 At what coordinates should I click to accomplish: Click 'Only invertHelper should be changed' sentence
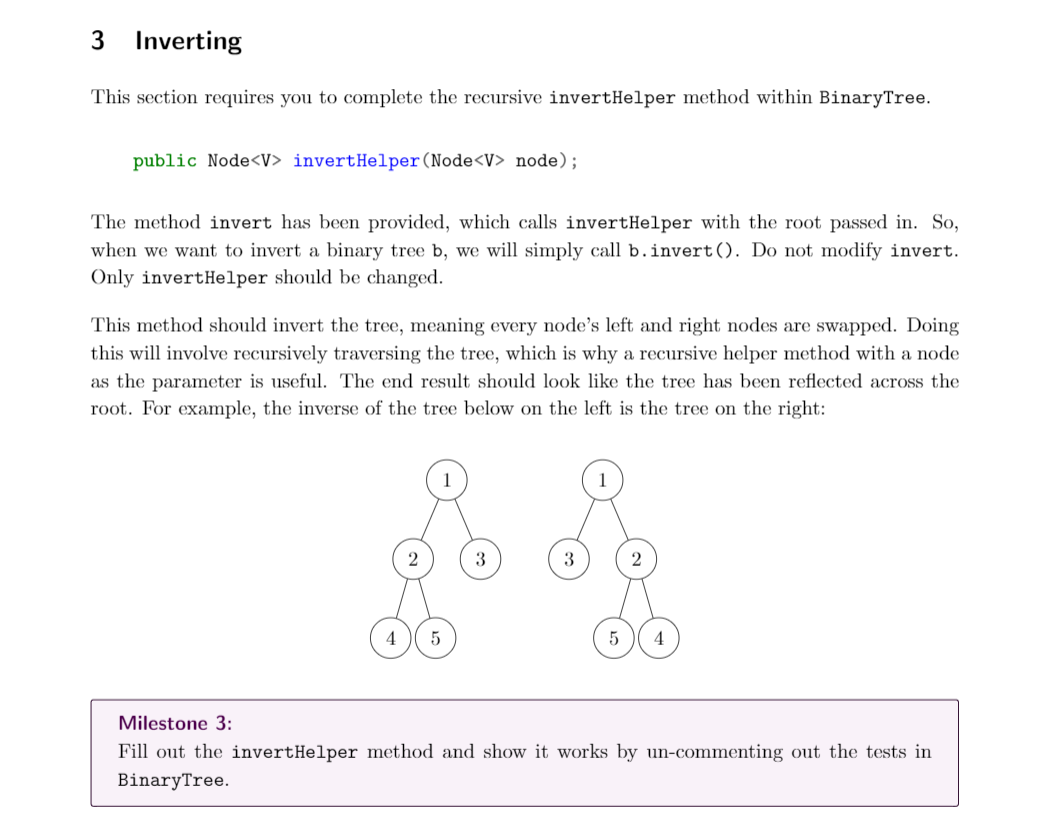pyautogui.click(x=267, y=278)
